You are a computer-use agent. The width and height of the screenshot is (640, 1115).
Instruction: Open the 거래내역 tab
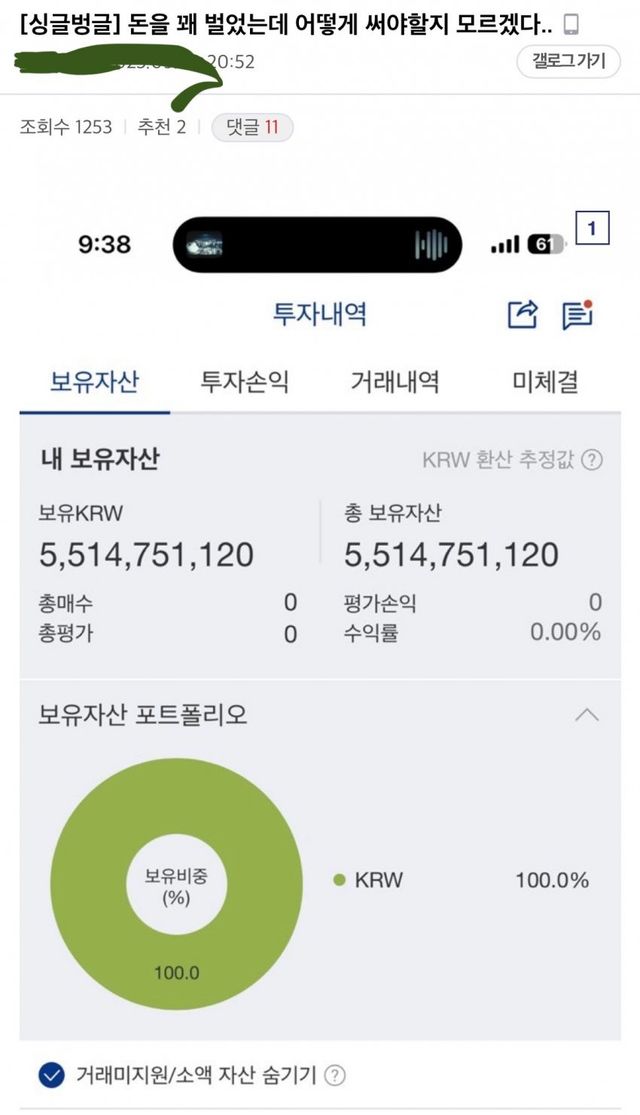coord(395,381)
